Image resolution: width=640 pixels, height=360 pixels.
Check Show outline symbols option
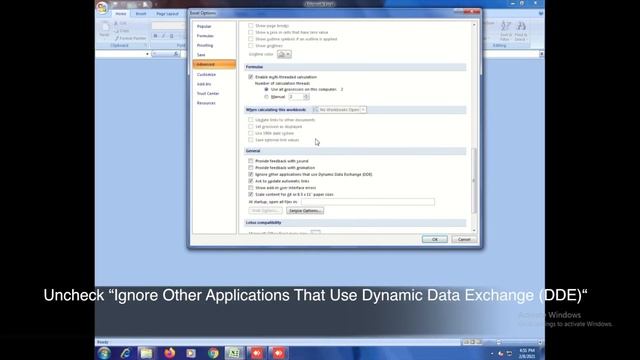click(x=251, y=39)
